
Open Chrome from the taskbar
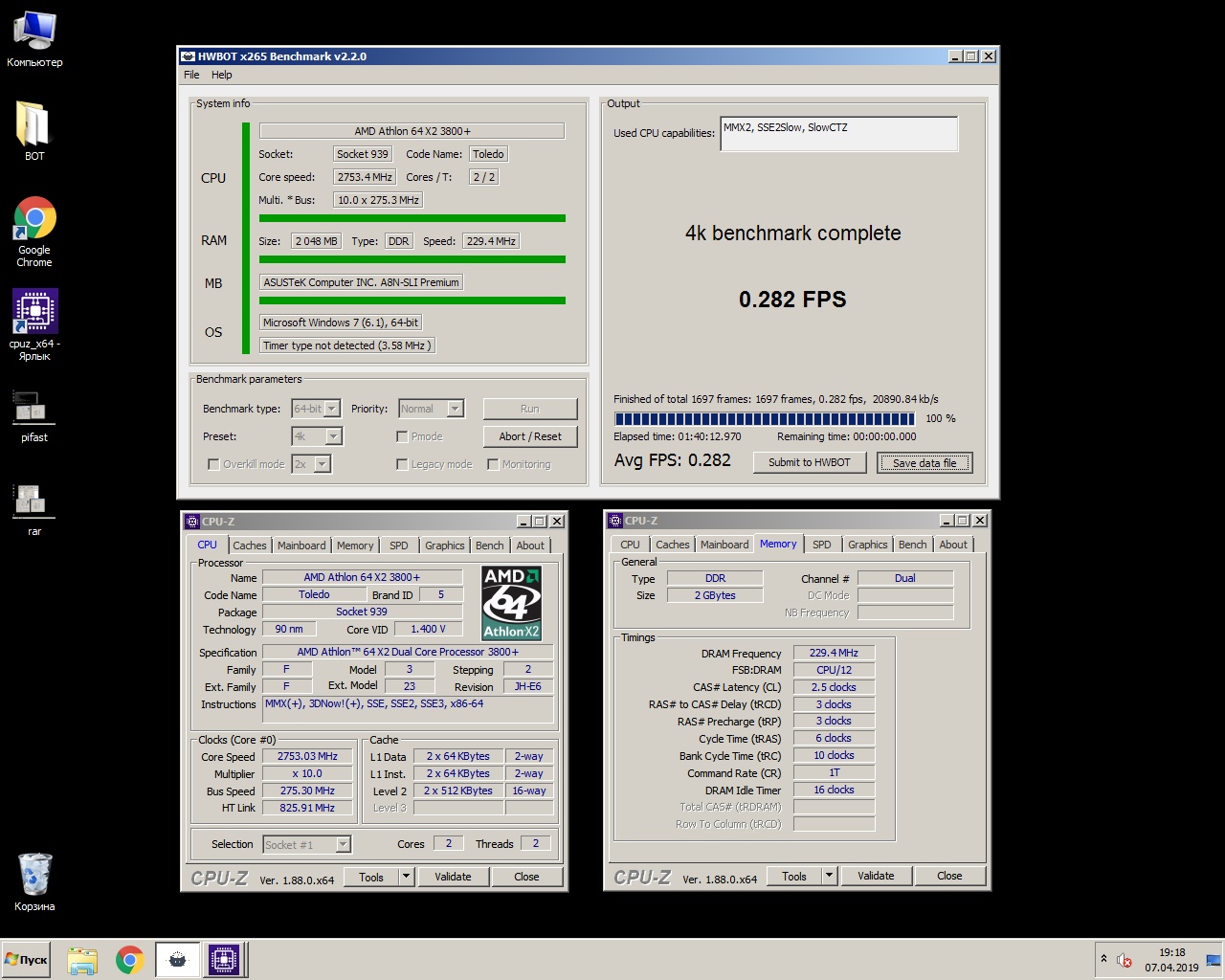point(130,960)
